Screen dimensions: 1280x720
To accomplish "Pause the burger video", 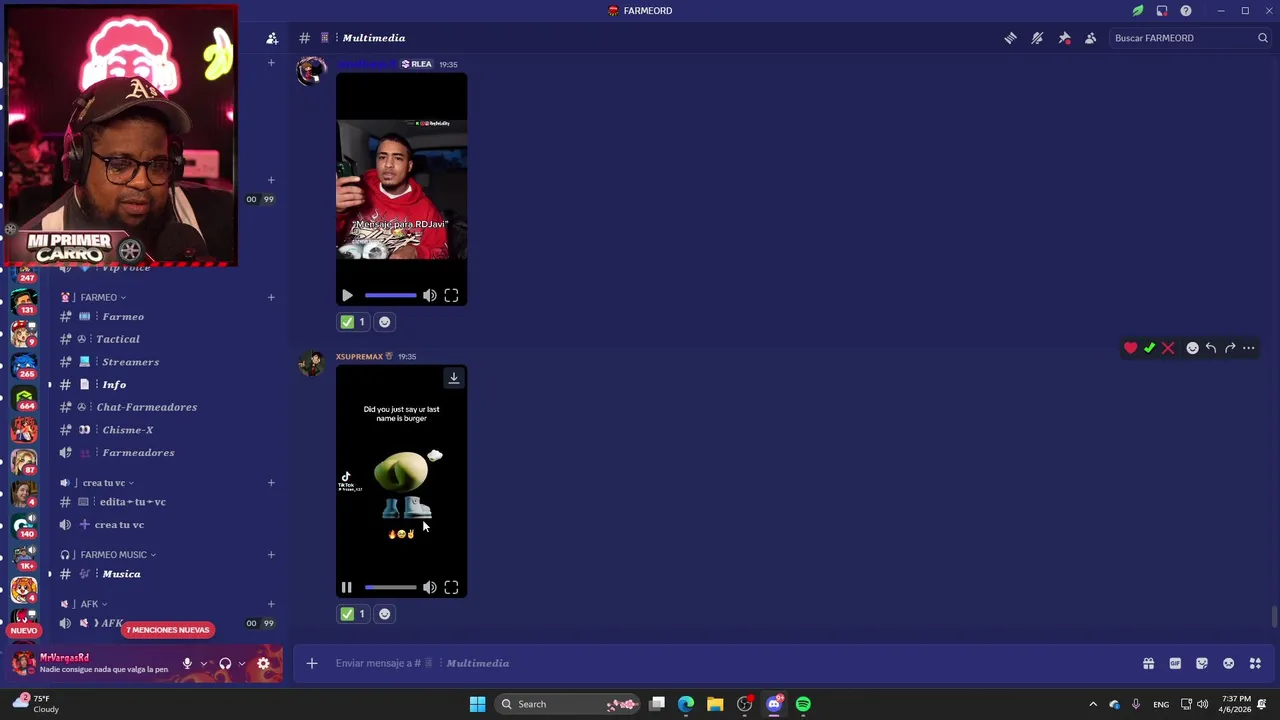I will [x=347, y=588].
